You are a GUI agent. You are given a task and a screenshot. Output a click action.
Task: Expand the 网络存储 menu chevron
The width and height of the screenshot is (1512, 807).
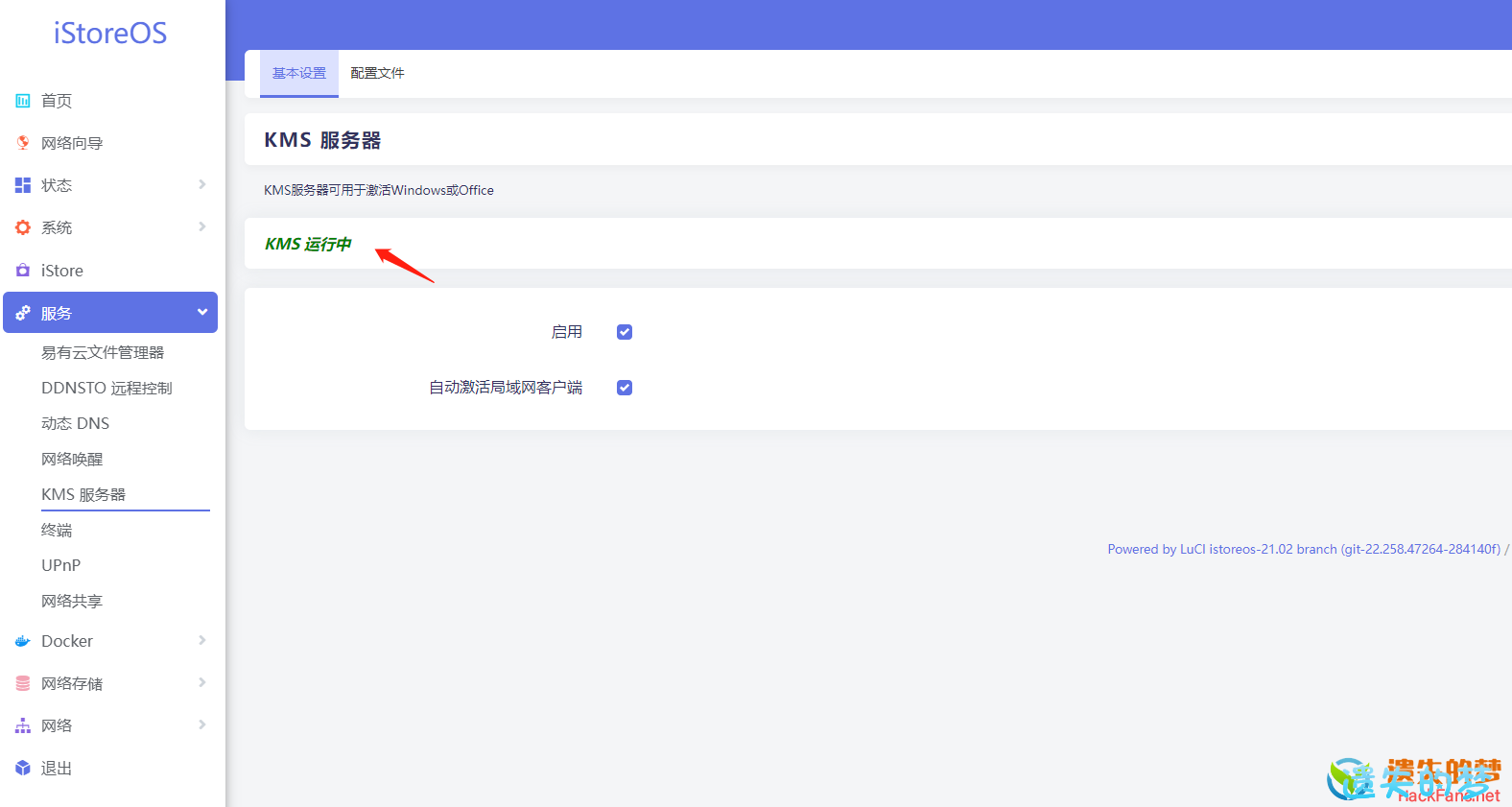coord(202,682)
